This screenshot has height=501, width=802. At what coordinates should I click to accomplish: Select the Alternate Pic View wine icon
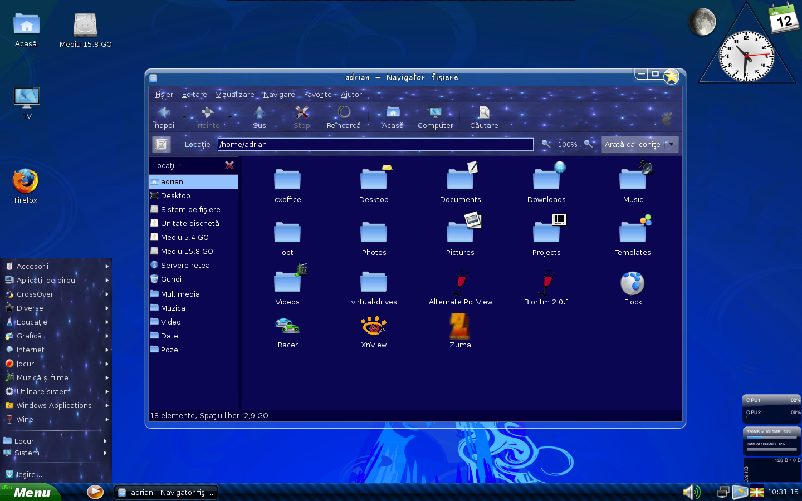460,282
